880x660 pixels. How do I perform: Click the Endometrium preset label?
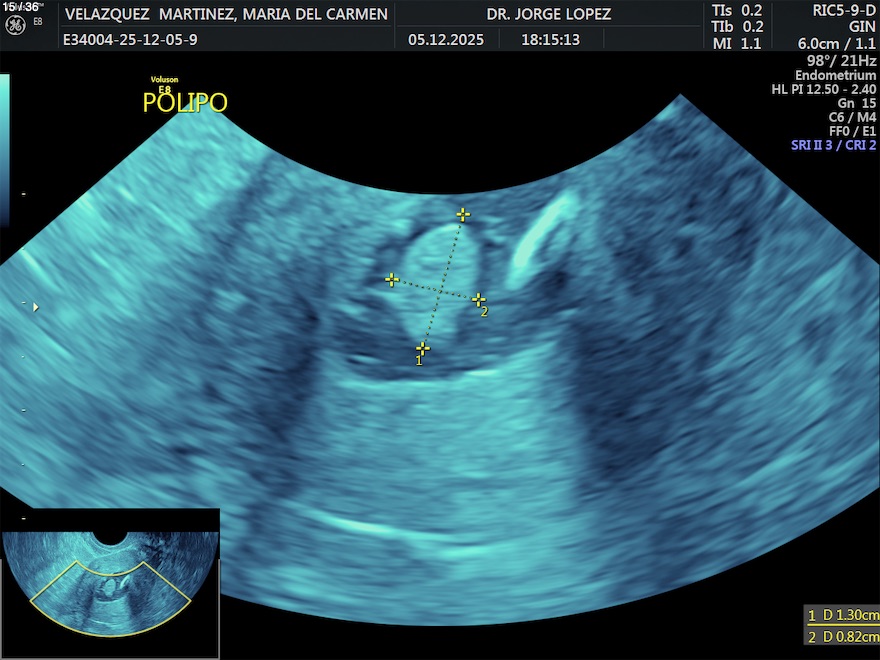[835, 76]
